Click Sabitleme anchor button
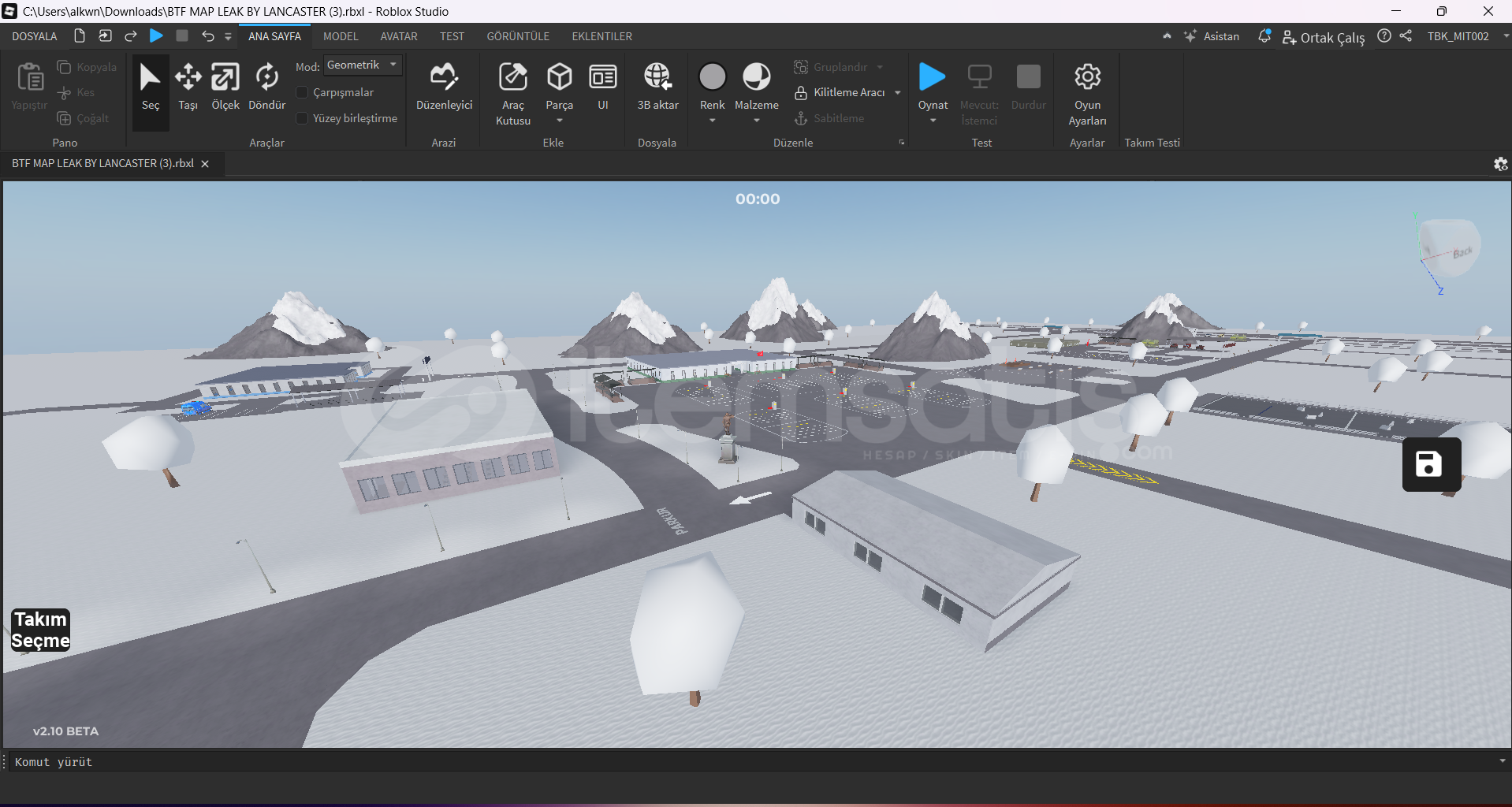Screen dimensions: 1512x807 pos(829,118)
